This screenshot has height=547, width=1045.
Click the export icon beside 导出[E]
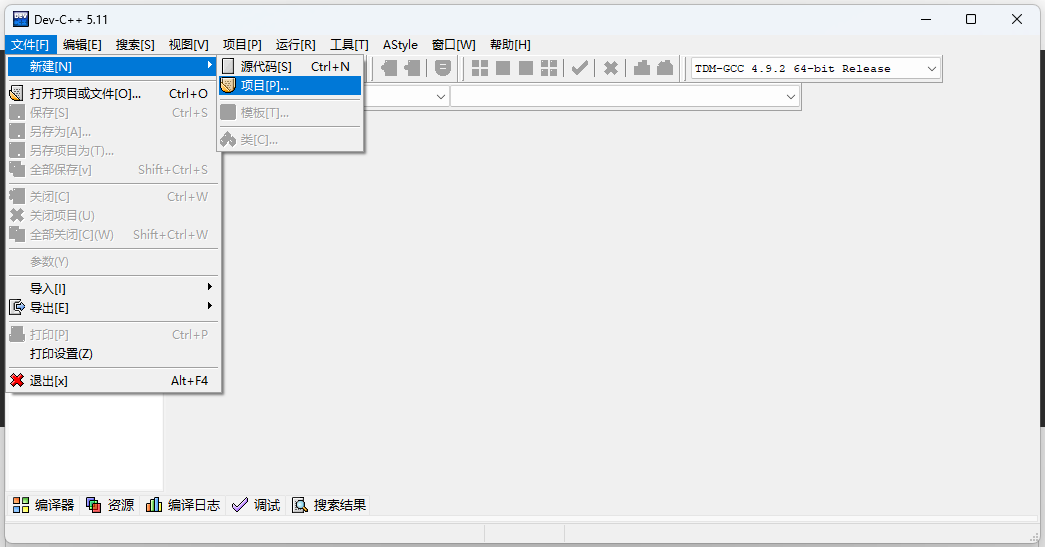coord(17,308)
